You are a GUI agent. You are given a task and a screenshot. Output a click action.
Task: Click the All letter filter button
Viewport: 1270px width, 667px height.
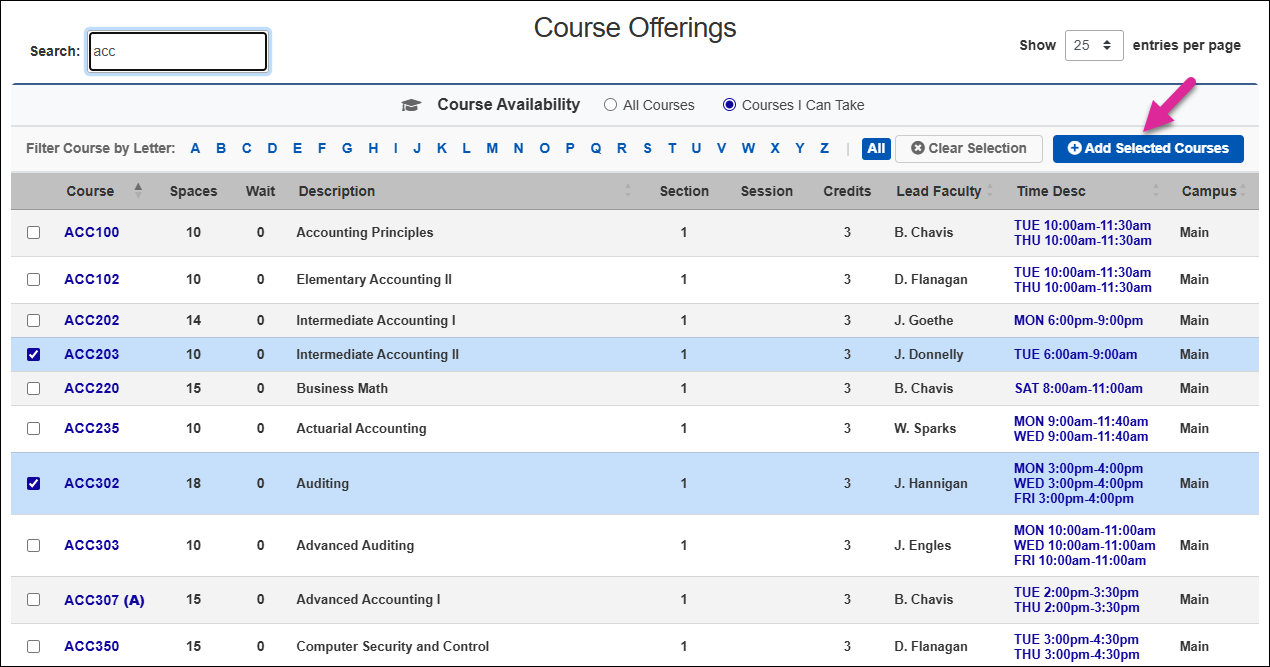point(876,149)
